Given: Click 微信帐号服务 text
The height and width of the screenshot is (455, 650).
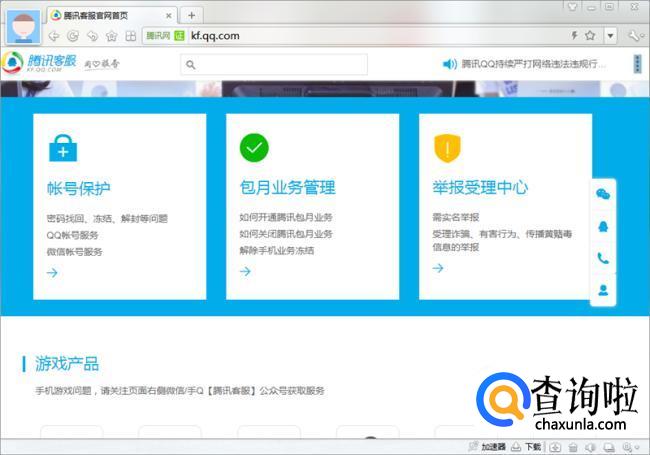Looking at the screenshot, I should [x=74, y=252].
